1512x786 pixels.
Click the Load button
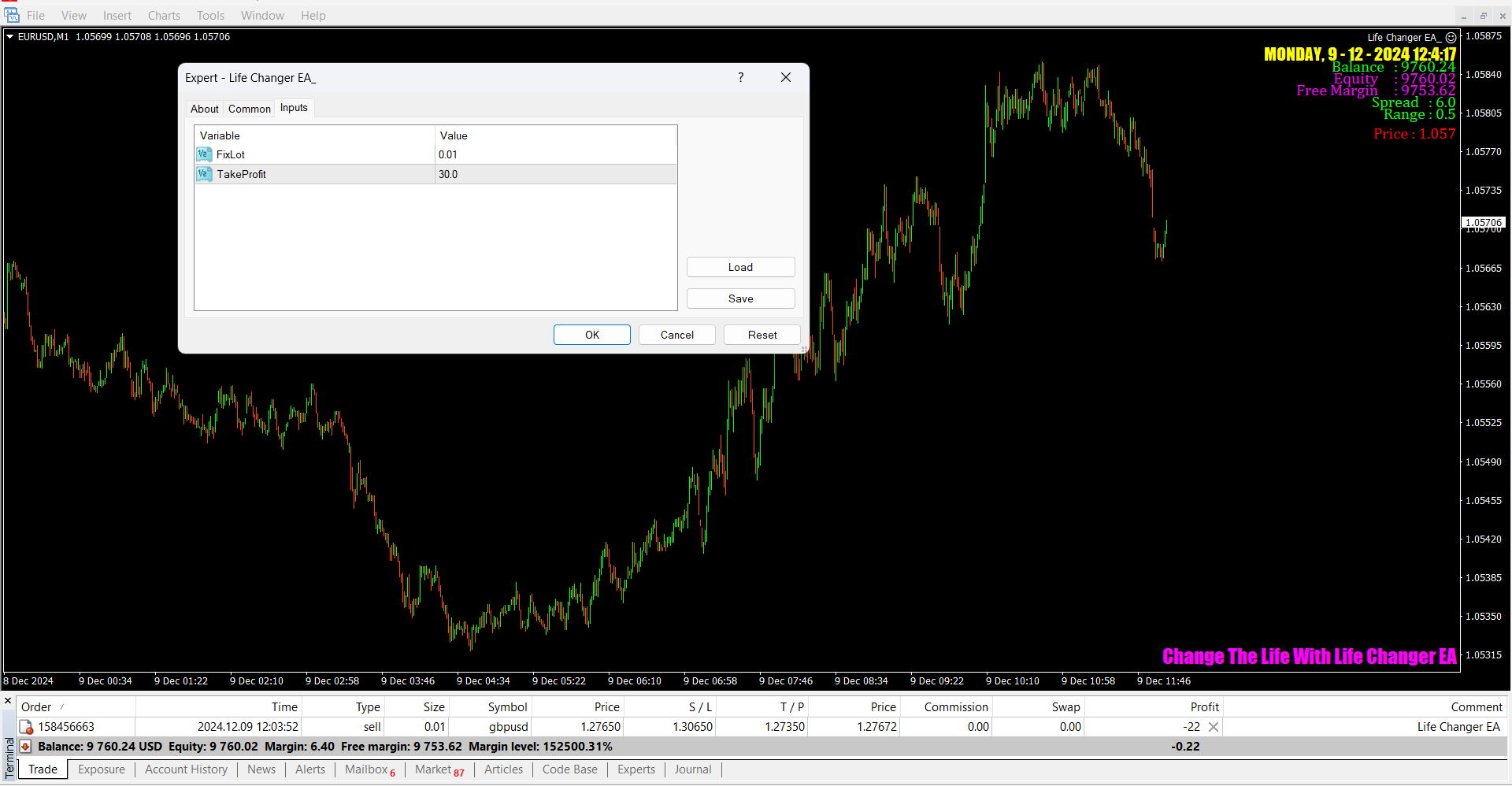tap(740, 267)
